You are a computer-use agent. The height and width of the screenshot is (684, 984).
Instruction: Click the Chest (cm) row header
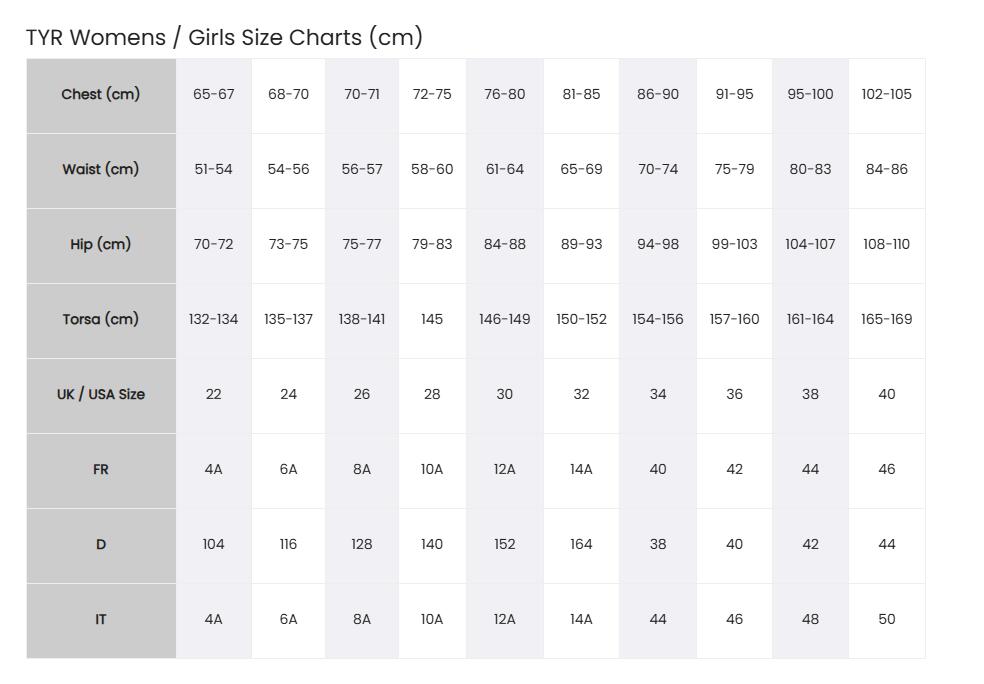point(101,95)
